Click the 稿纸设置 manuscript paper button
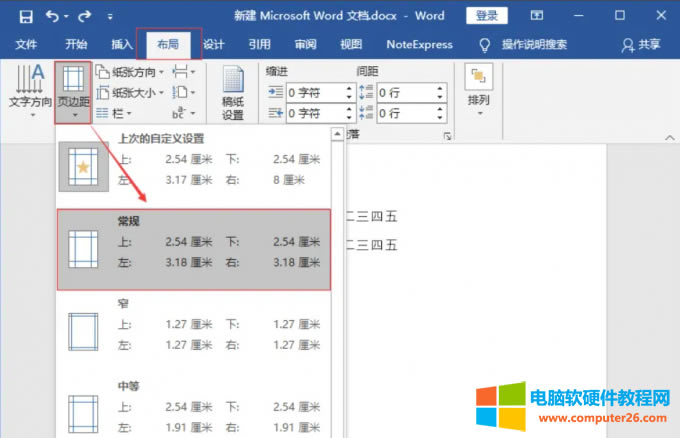This screenshot has width=680, height=438. (x=233, y=93)
